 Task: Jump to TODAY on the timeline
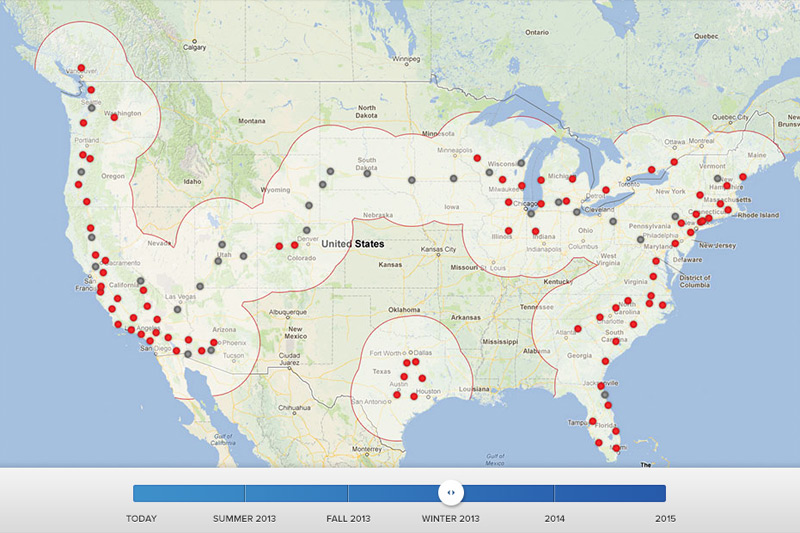point(141,519)
